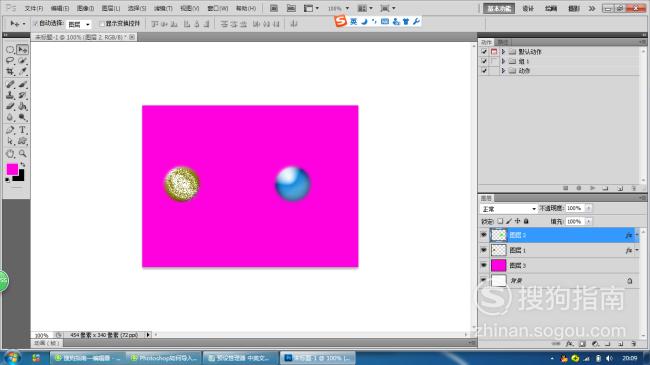This screenshot has height=365, width=650.
Task: Select the Quick Selection tool
Action: point(22,61)
